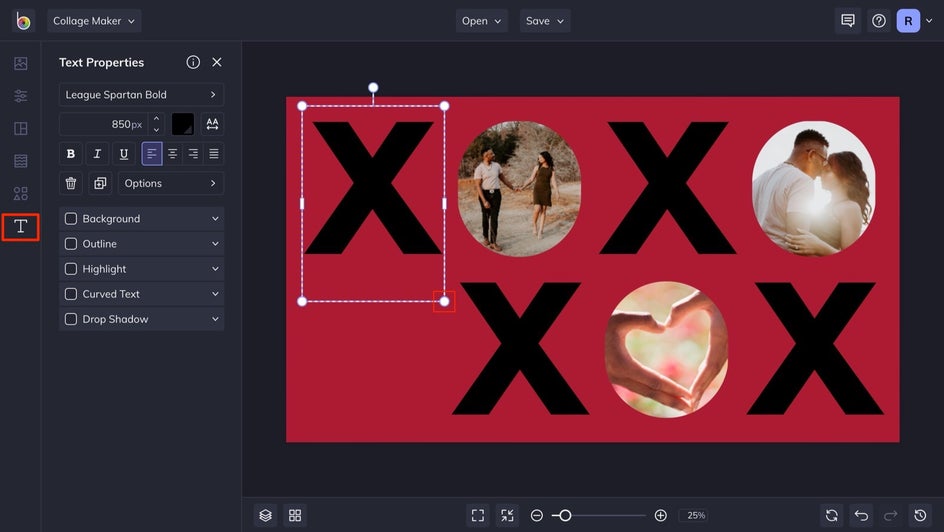Decrease font size with down arrow
Image resolution: width=944 pixels, height=532 pixels.
[157, 129]
